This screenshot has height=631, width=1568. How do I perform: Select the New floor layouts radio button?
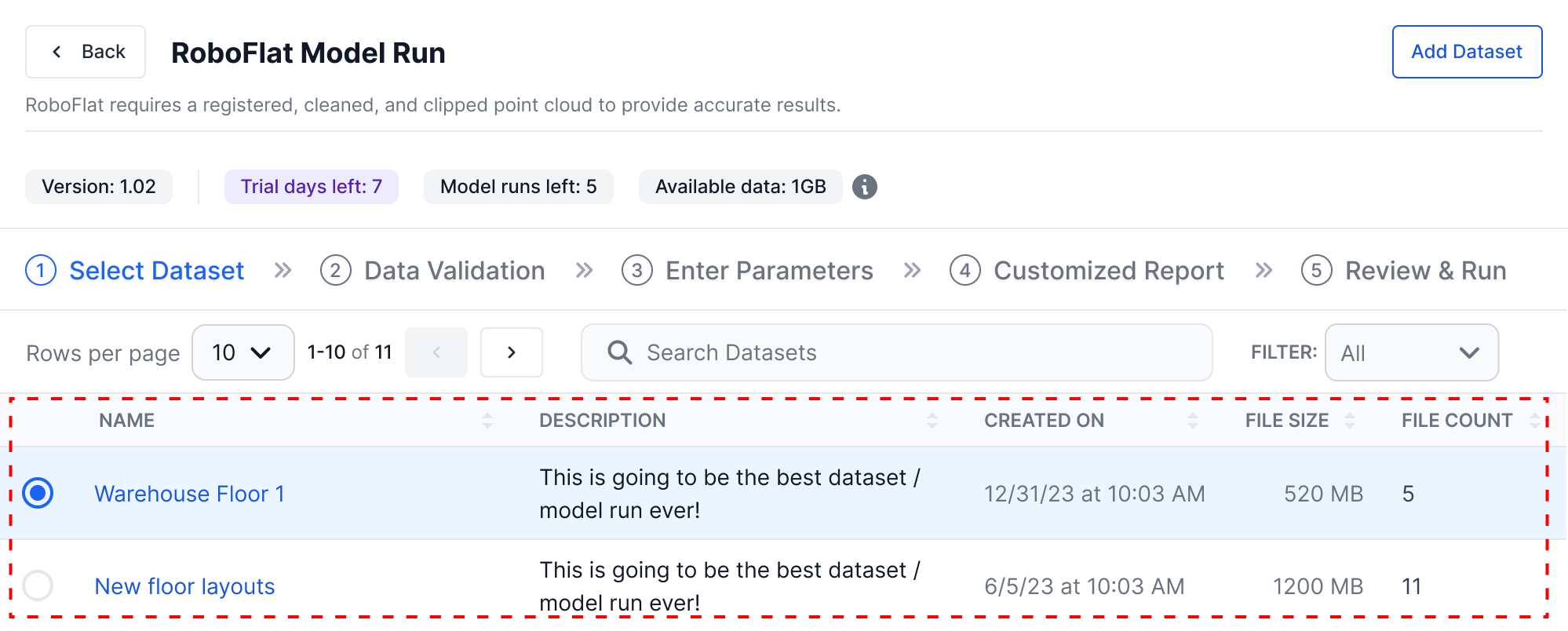(x=38, y=585)
